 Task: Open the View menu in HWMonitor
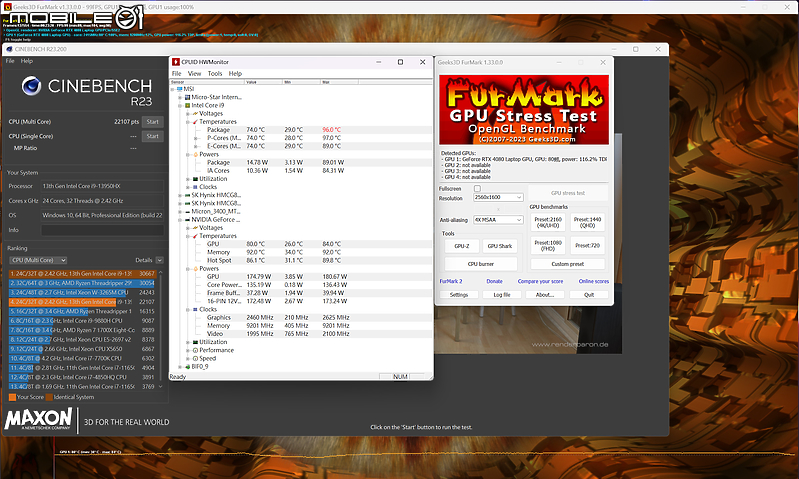(x=195, y=73)
